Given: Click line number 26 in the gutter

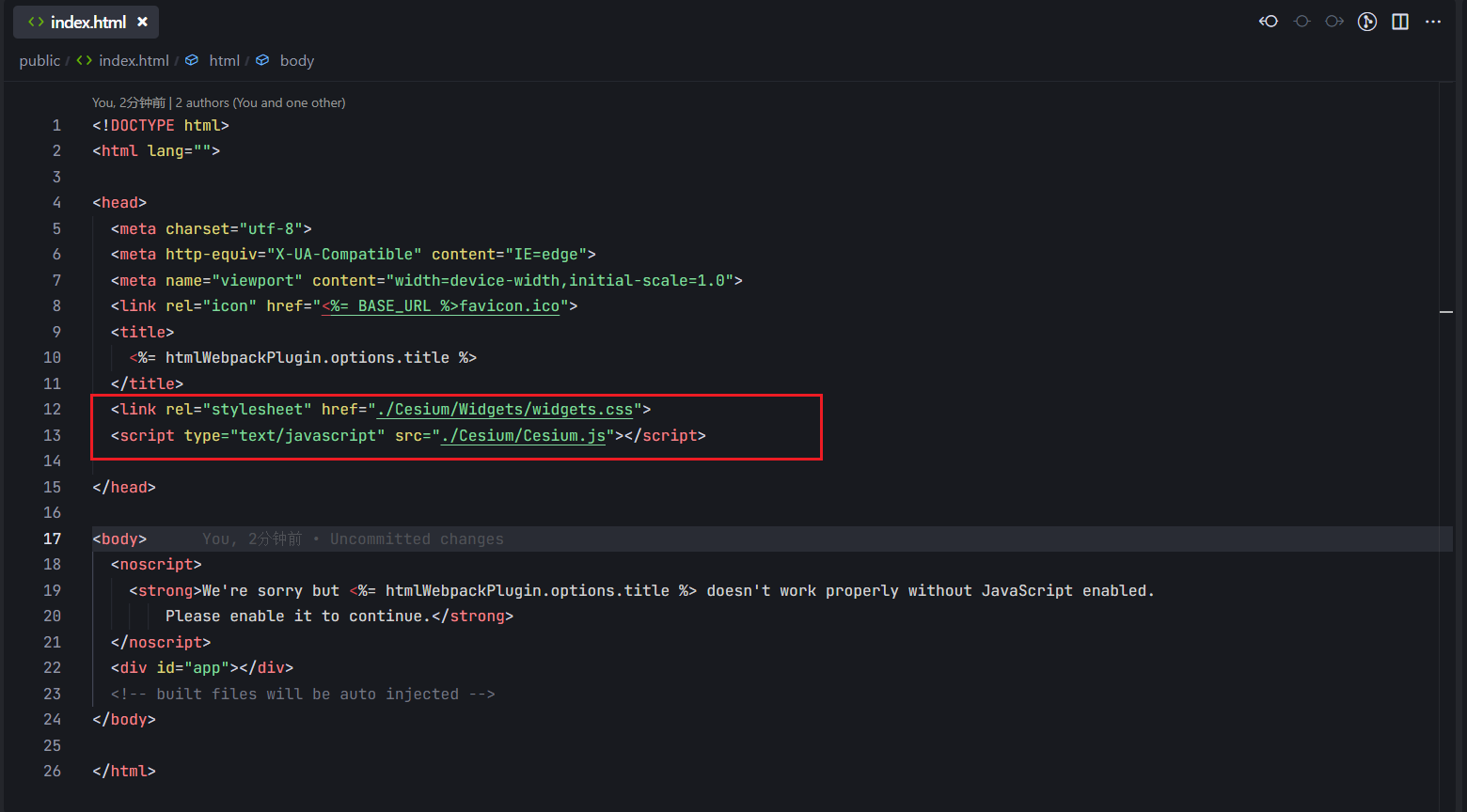Looking at the screenshot, I should pyautogui.click(x=52, y=772).
